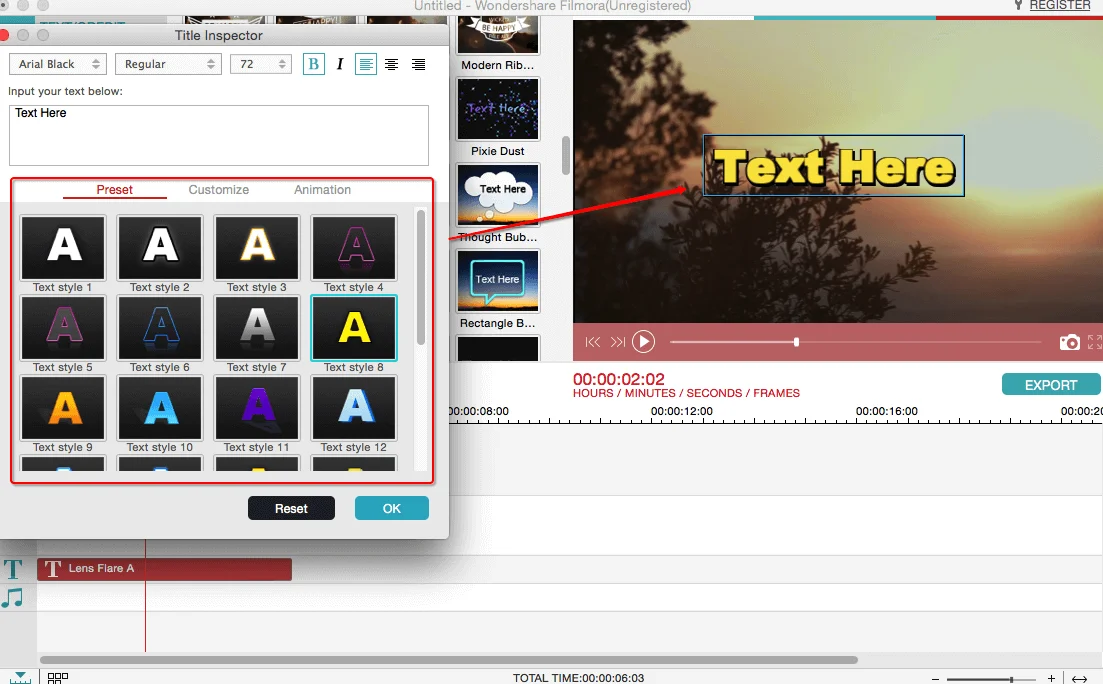This screenshot has width=1103, height=684.
Task: Click the EXPORT button
Action: tap(1051, 385)
